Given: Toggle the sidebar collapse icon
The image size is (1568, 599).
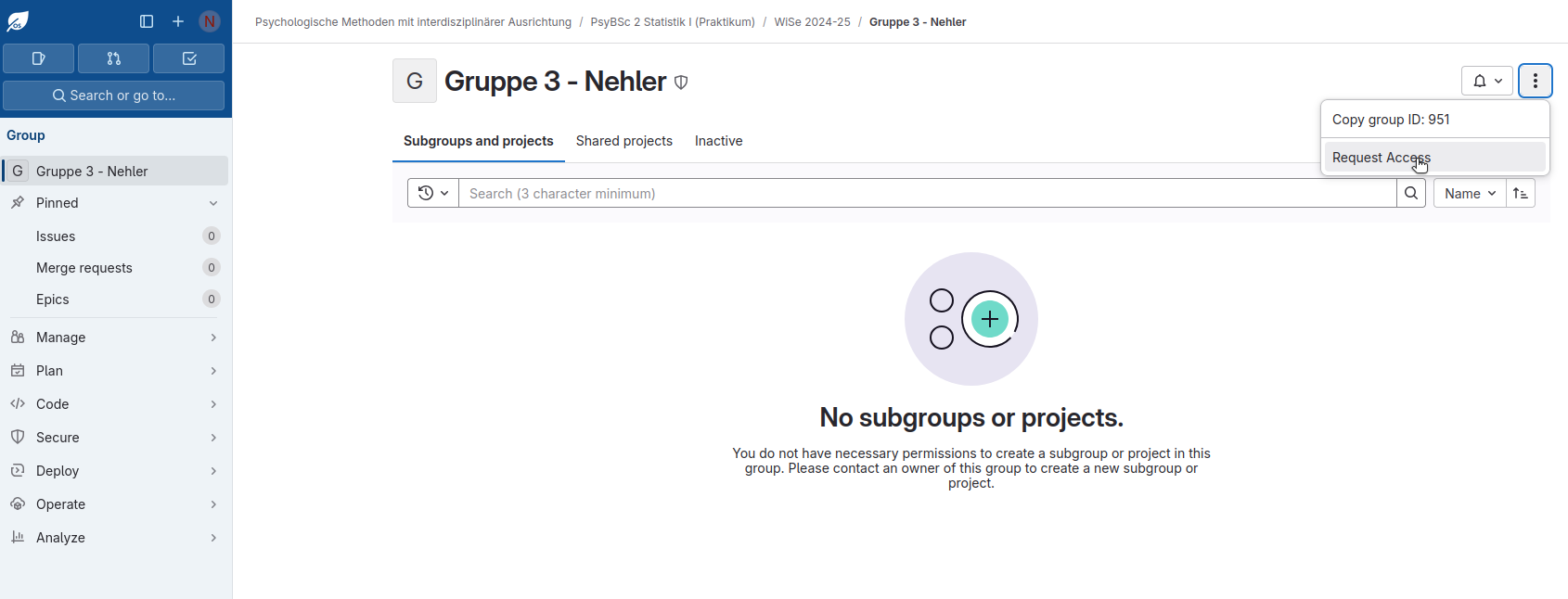Looking at the screenshot, I should pos(147,21).
